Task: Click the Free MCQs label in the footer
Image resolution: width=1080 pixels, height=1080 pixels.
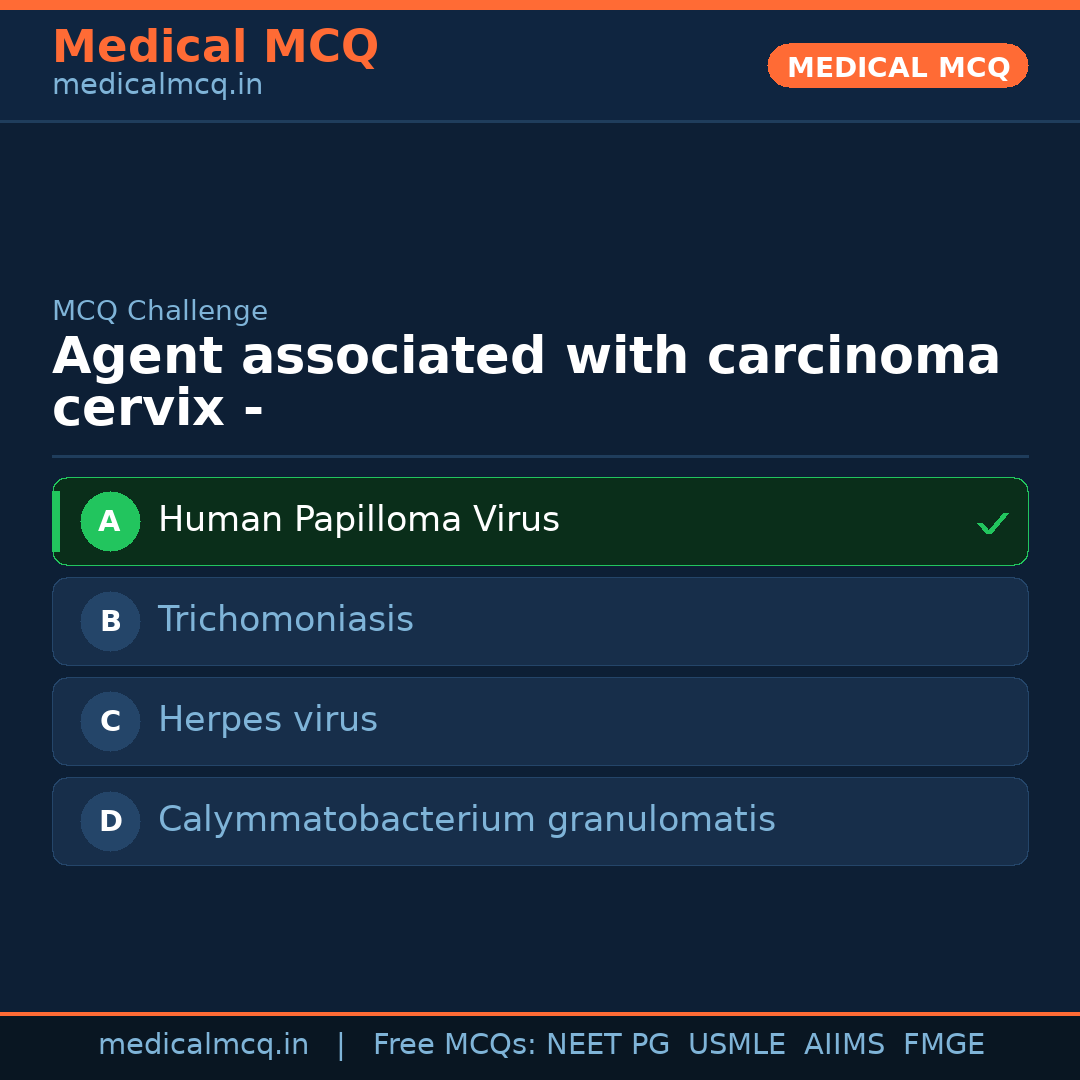Action: click(455, 1045)
